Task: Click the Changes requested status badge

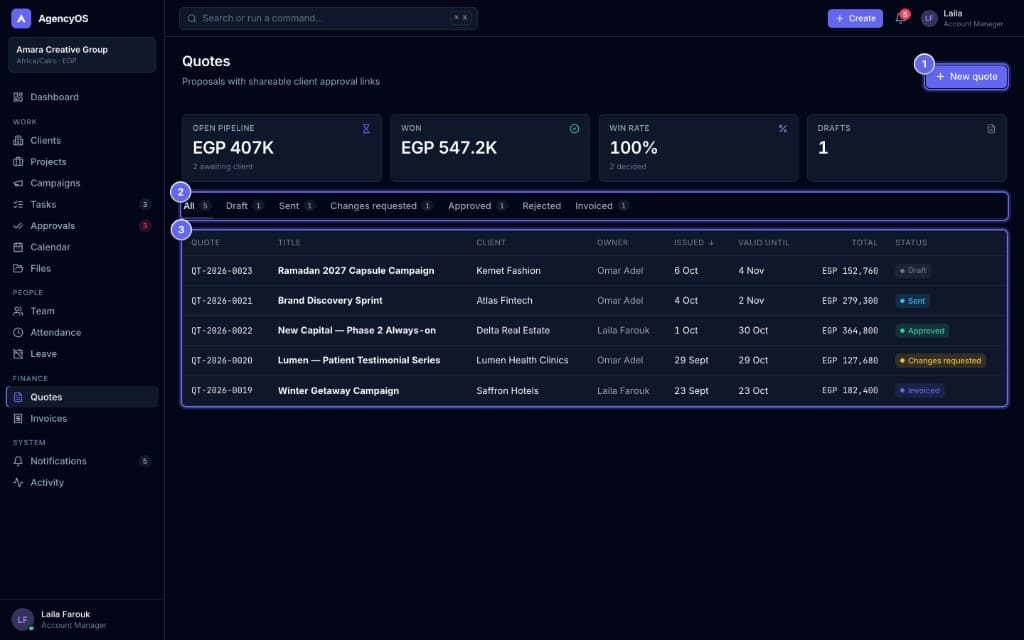Action: pos(940,360)
